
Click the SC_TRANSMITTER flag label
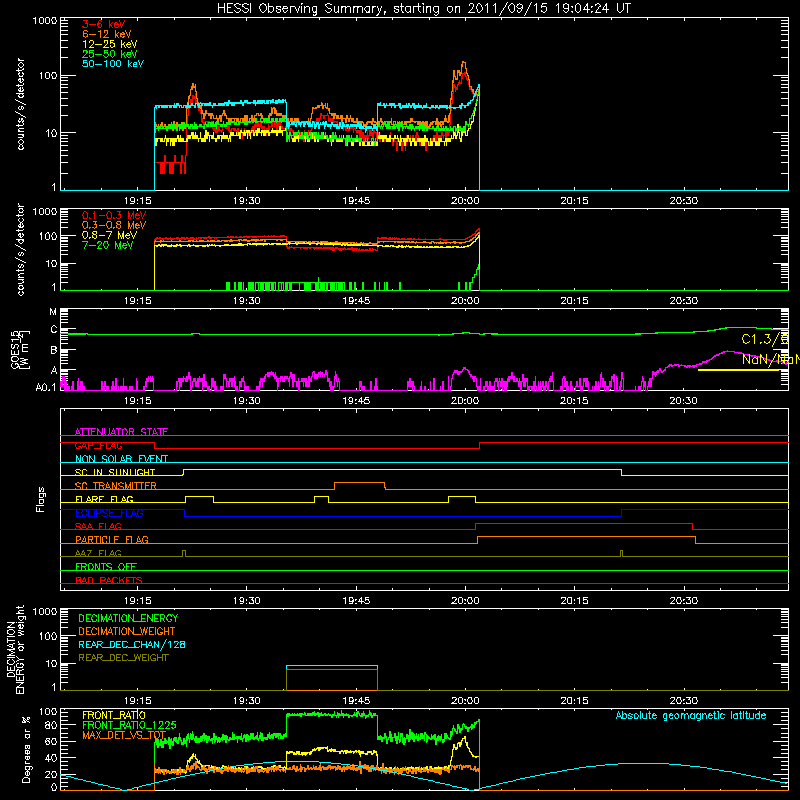click(x=116, y=486)
